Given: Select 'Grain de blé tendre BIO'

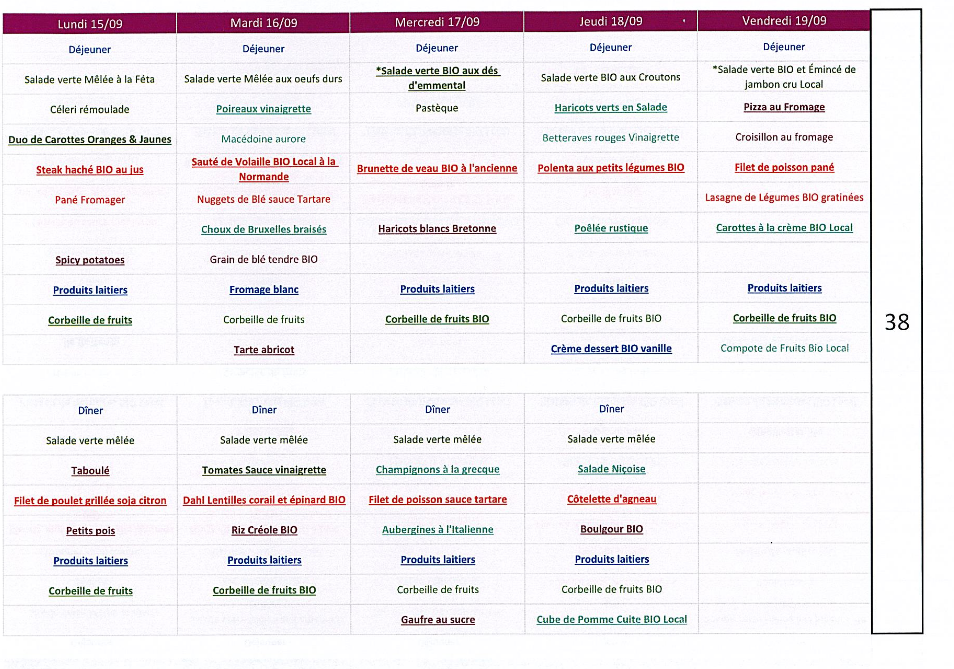Looking at the screenshot, I should click(x=263, y=259).
